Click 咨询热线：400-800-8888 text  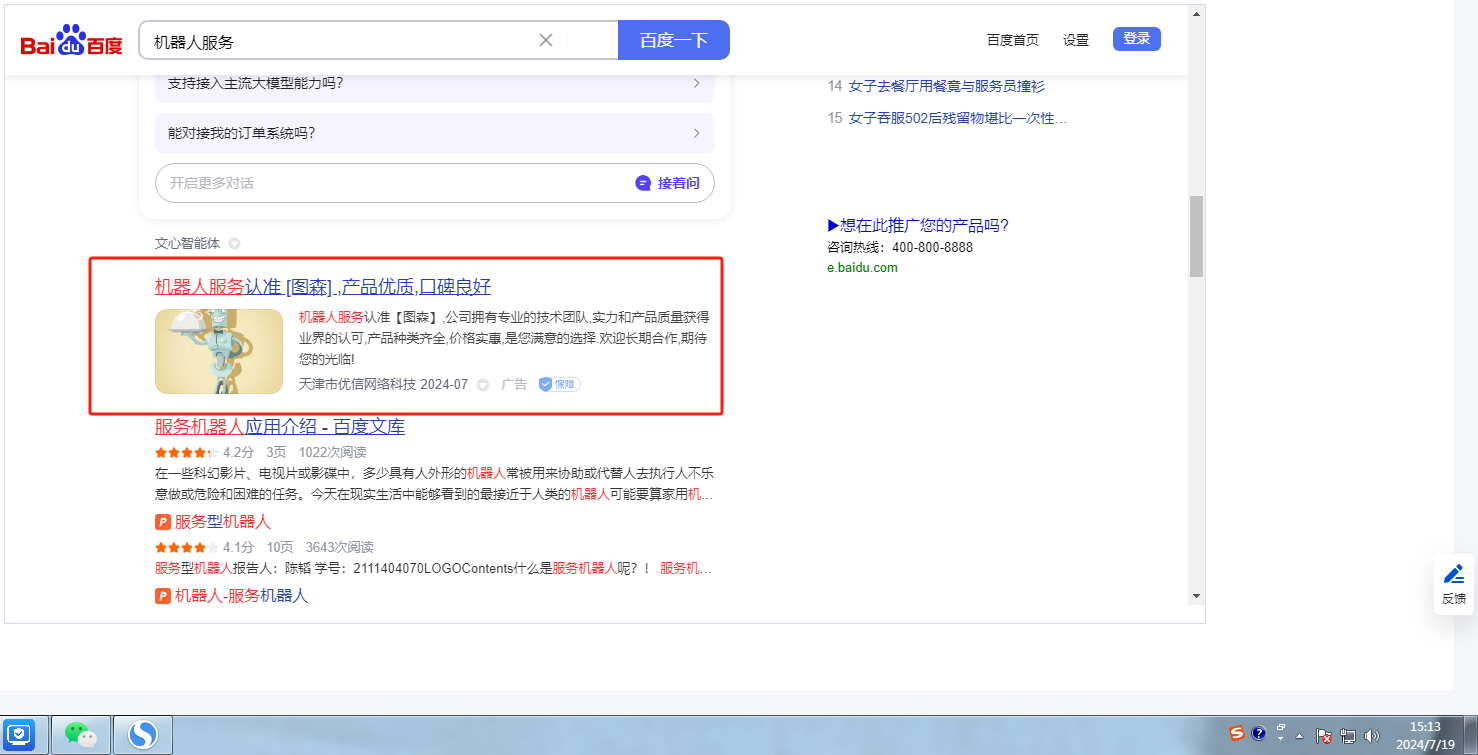point(900,247)
